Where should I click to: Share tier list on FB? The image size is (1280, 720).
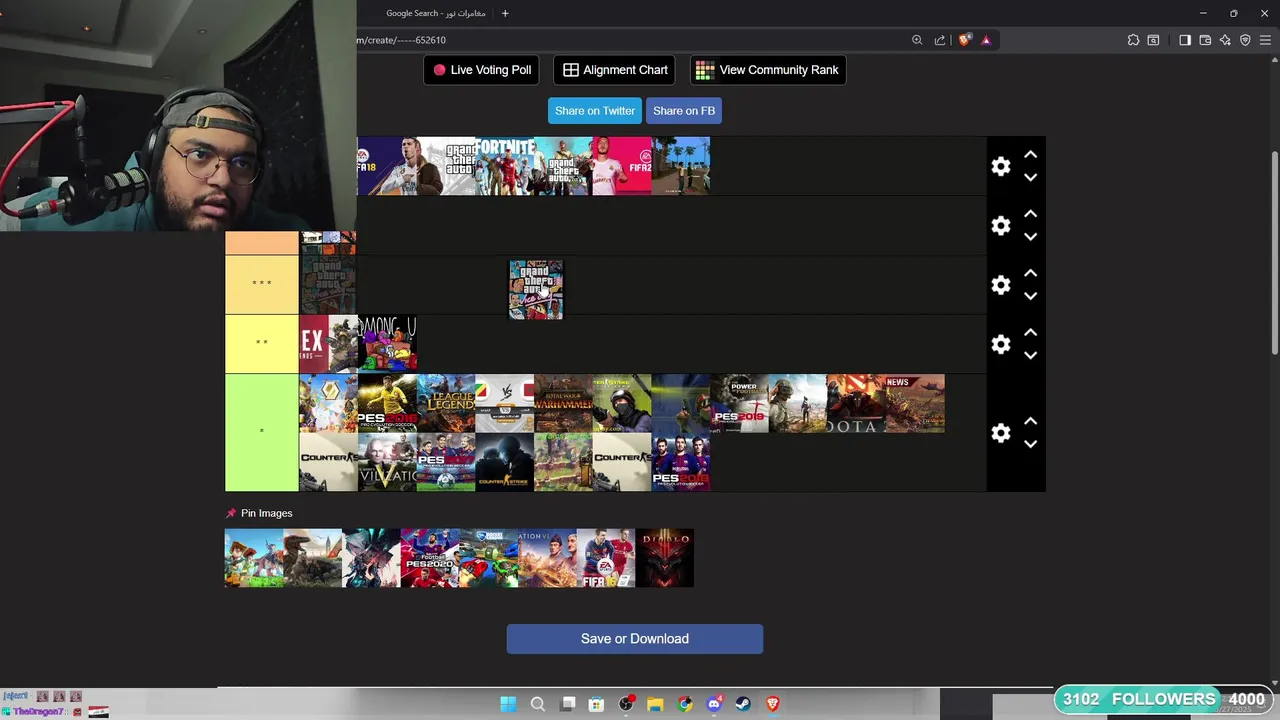pyautogui.click(x=684, y=111)
